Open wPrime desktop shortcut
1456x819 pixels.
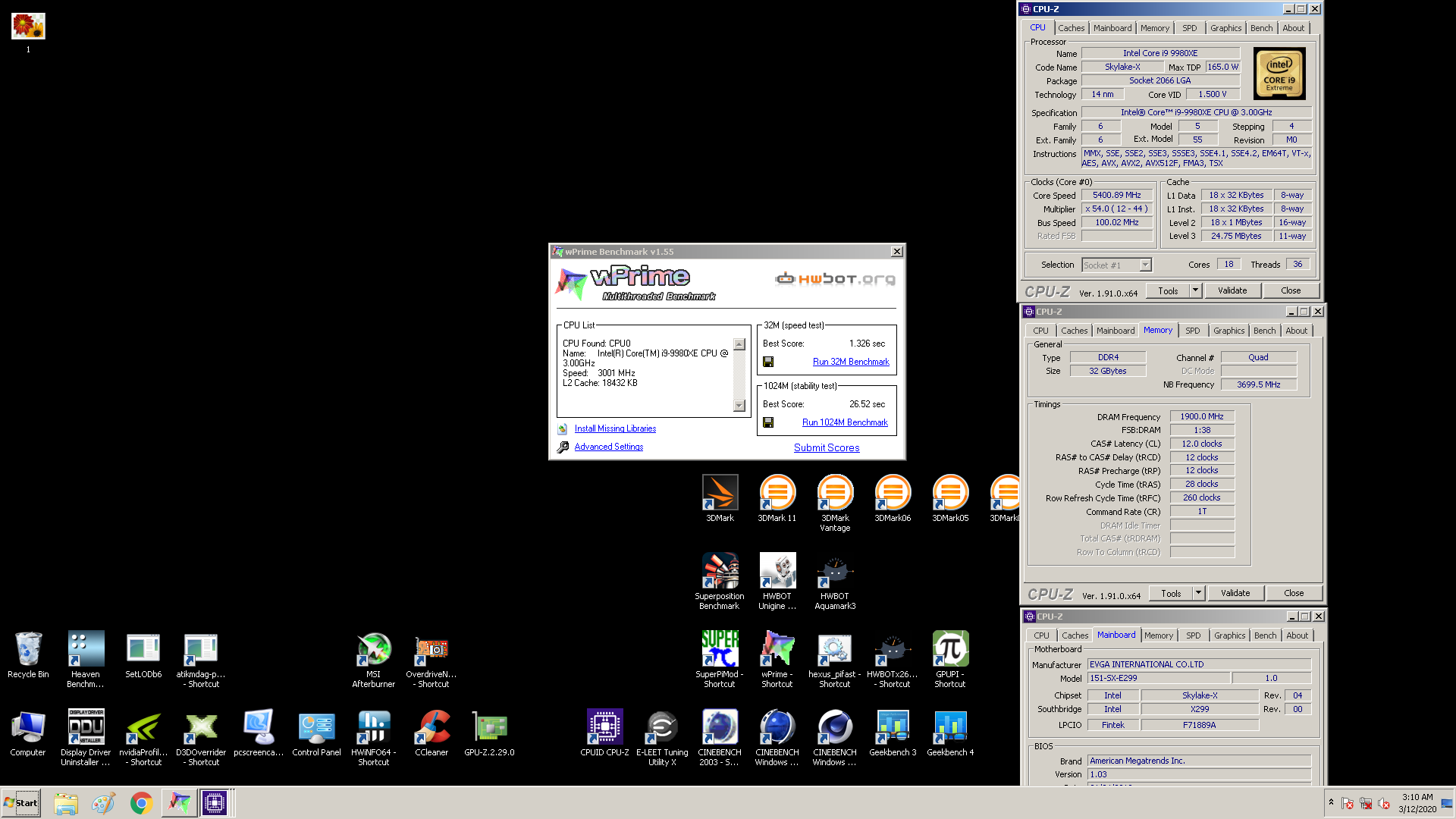(x=777, y=659)
